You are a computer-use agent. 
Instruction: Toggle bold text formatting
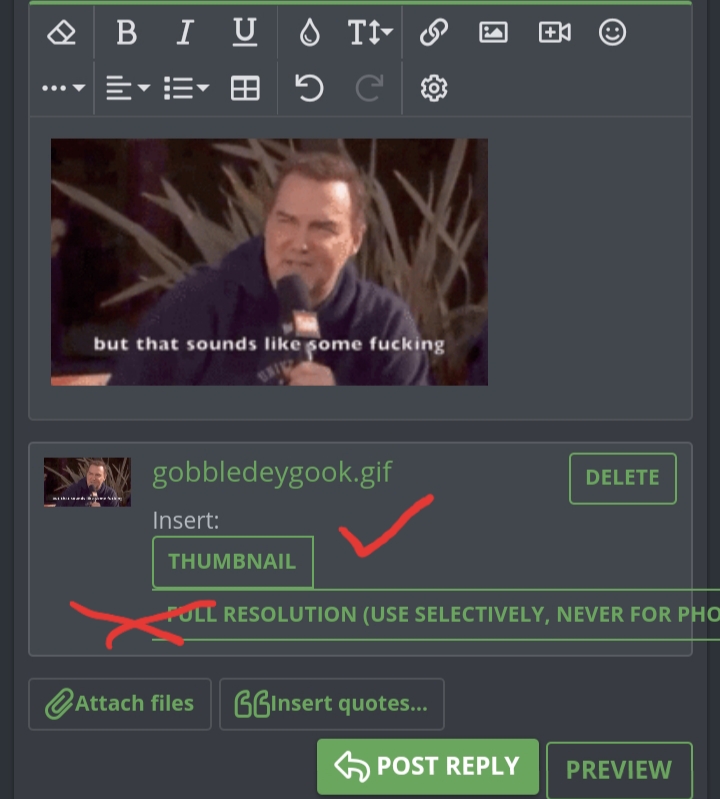(126, 33)
